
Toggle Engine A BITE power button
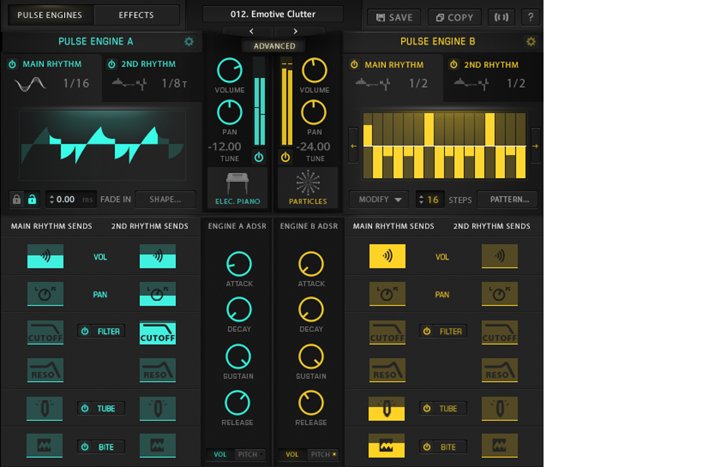pyautogui.click(x=85, y=447)
